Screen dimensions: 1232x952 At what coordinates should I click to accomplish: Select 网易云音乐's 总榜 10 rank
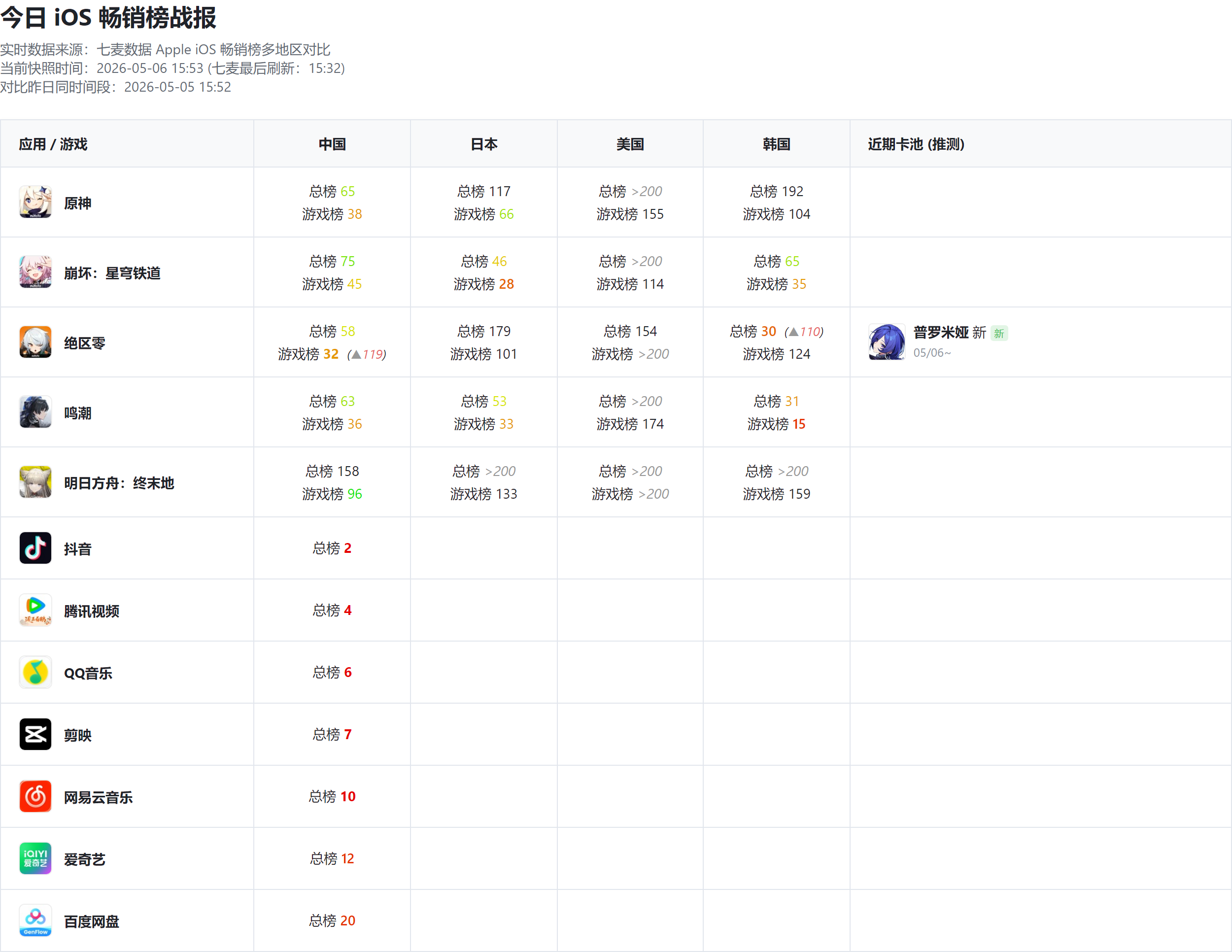(332, 796)
